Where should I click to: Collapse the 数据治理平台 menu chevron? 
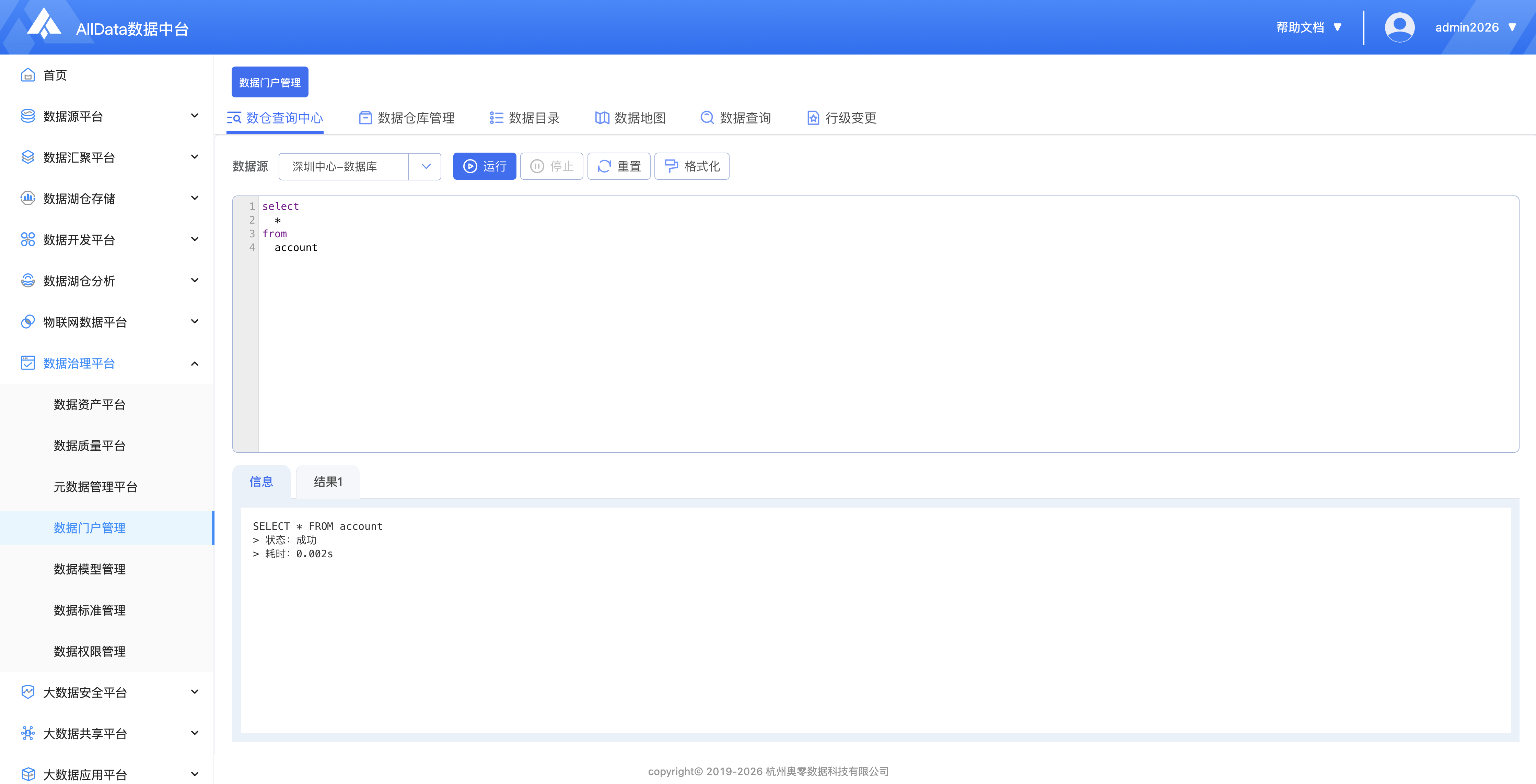click(x=194, y=364)
